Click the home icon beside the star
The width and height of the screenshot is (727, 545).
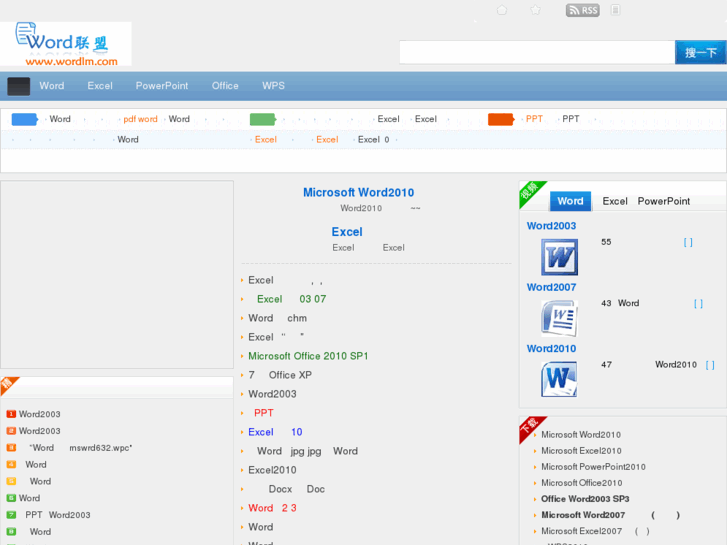[502, 10]
